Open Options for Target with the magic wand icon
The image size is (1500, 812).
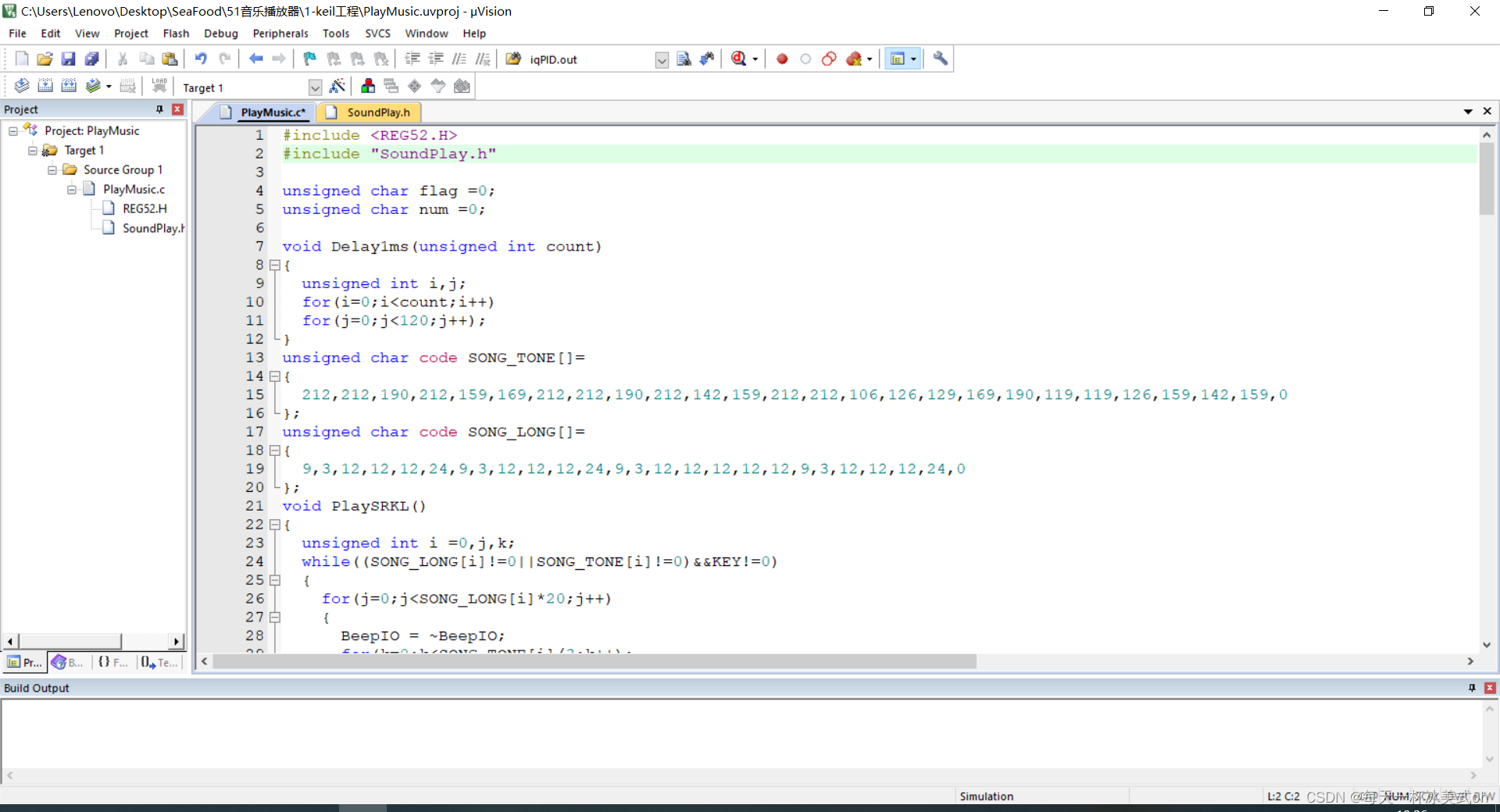tap(337, 86)
